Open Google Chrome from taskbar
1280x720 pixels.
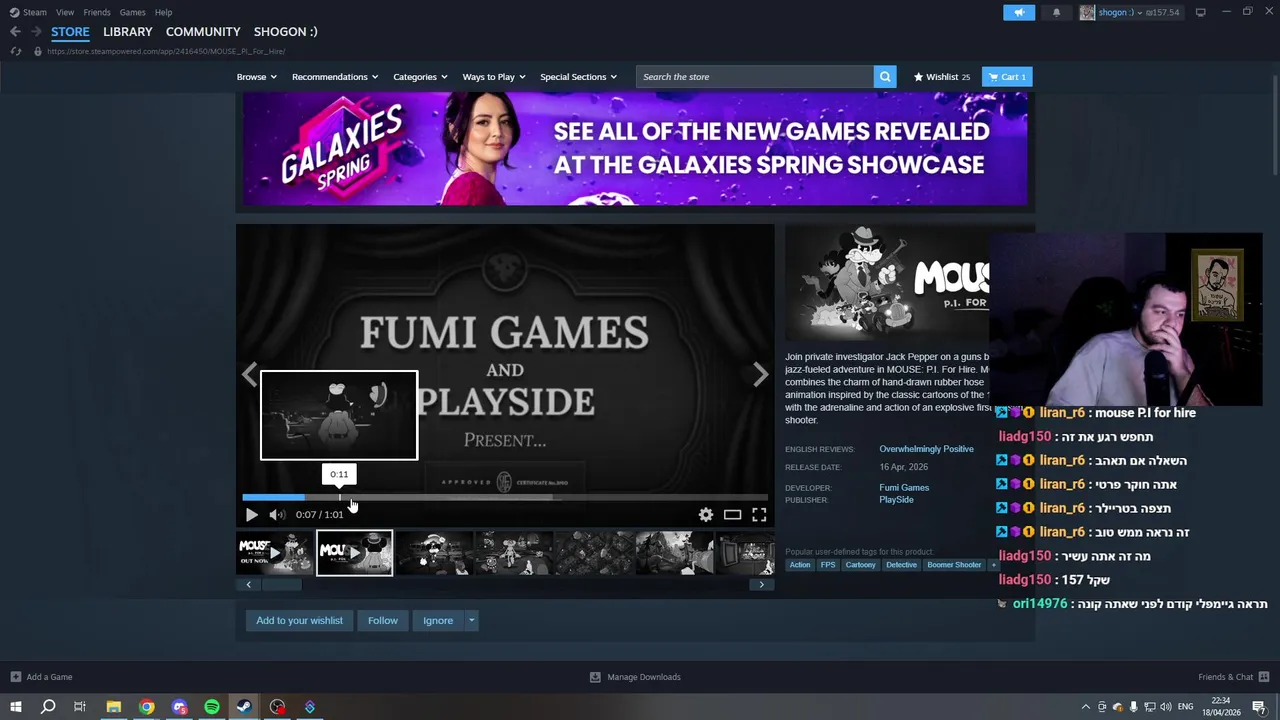coord(146,707)
